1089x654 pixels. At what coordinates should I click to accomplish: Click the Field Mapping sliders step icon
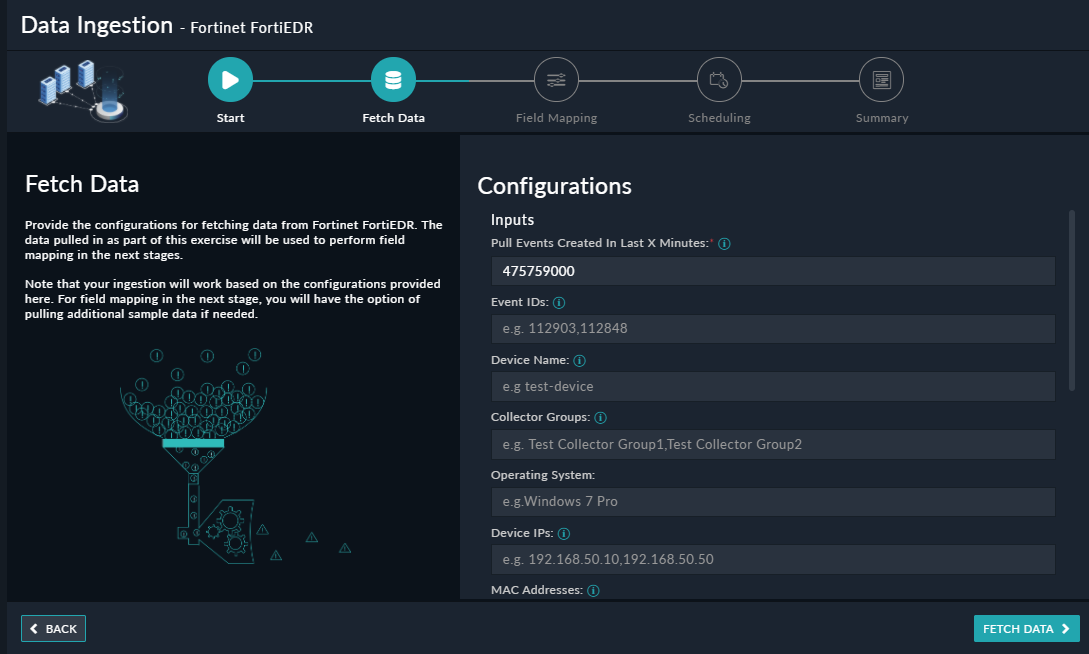556,80
